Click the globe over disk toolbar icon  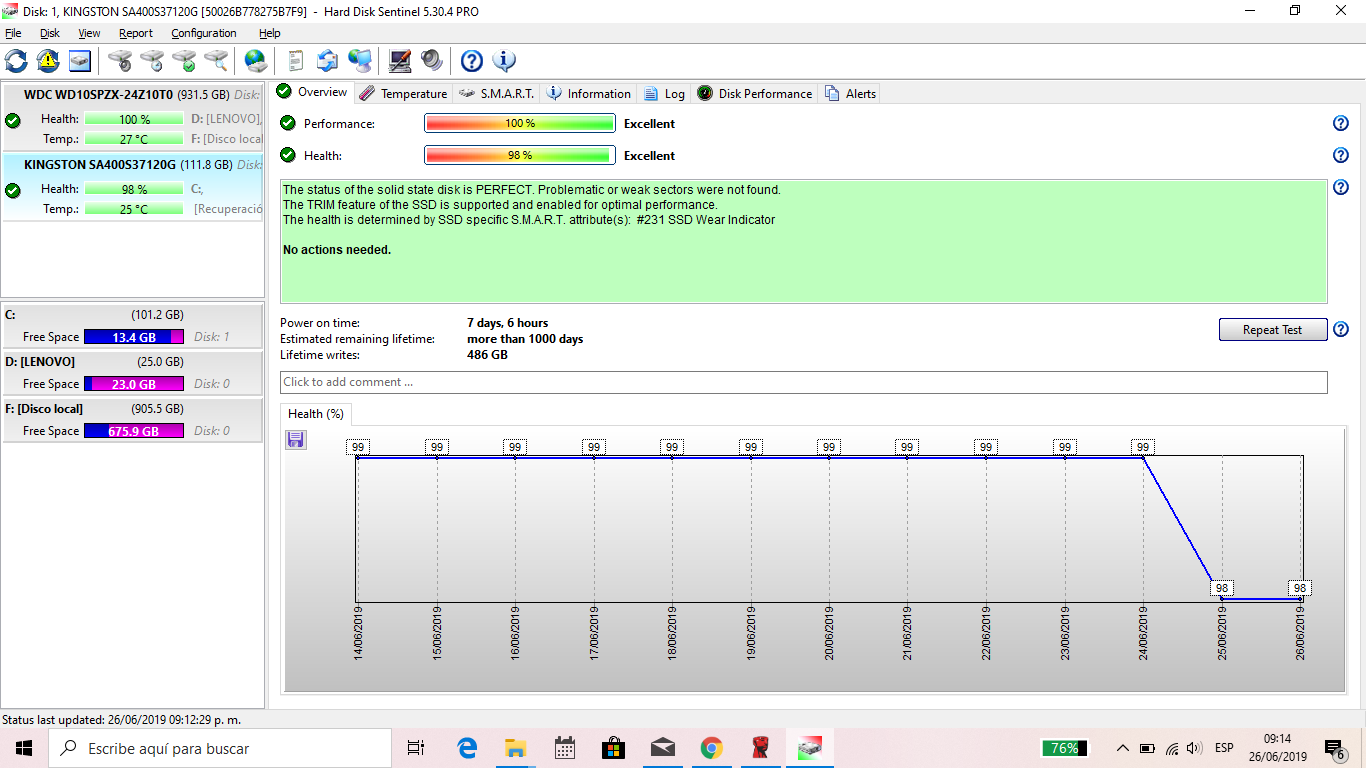click(x=256, y=61)
